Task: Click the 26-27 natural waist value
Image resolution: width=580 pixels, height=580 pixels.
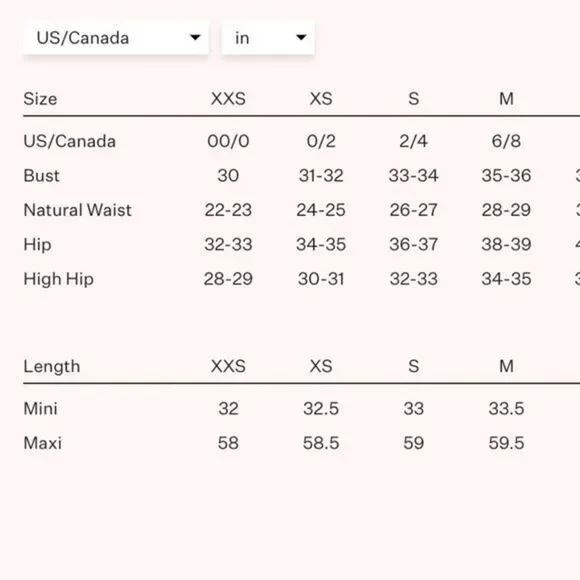Action: coord(414,210)
